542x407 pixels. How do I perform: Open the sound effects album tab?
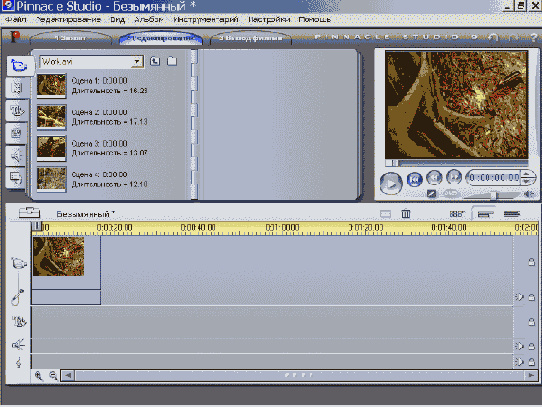tap(16, 156)
